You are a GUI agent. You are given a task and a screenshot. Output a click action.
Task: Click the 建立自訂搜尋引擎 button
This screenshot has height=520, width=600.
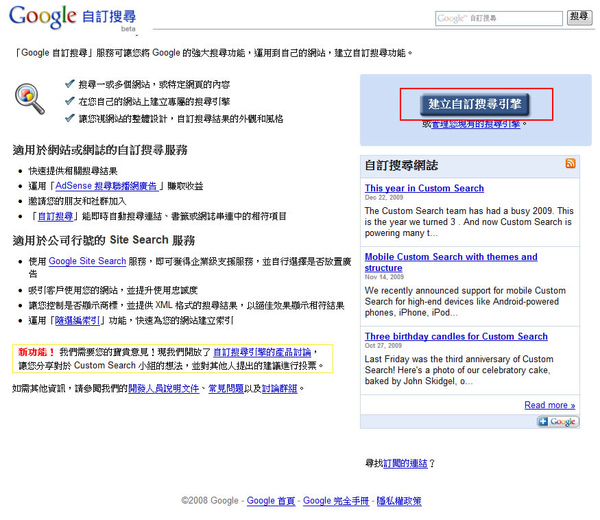click(474, 104)
